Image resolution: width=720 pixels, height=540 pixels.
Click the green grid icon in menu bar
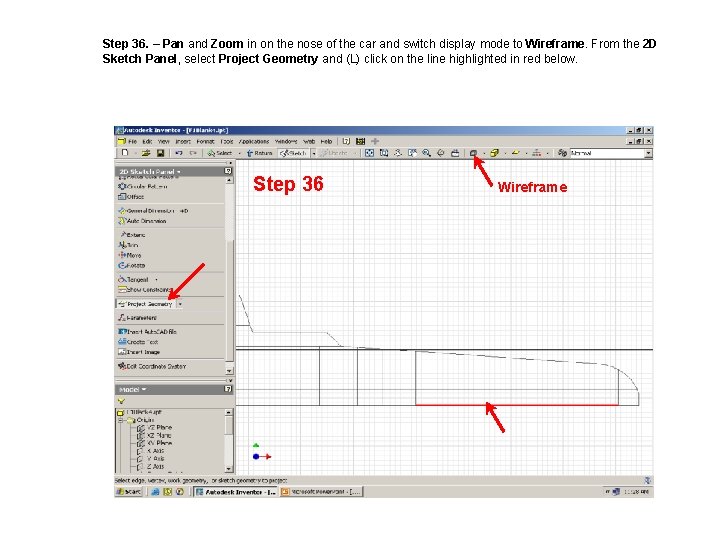pyautogui.click(x=360, y=141)
